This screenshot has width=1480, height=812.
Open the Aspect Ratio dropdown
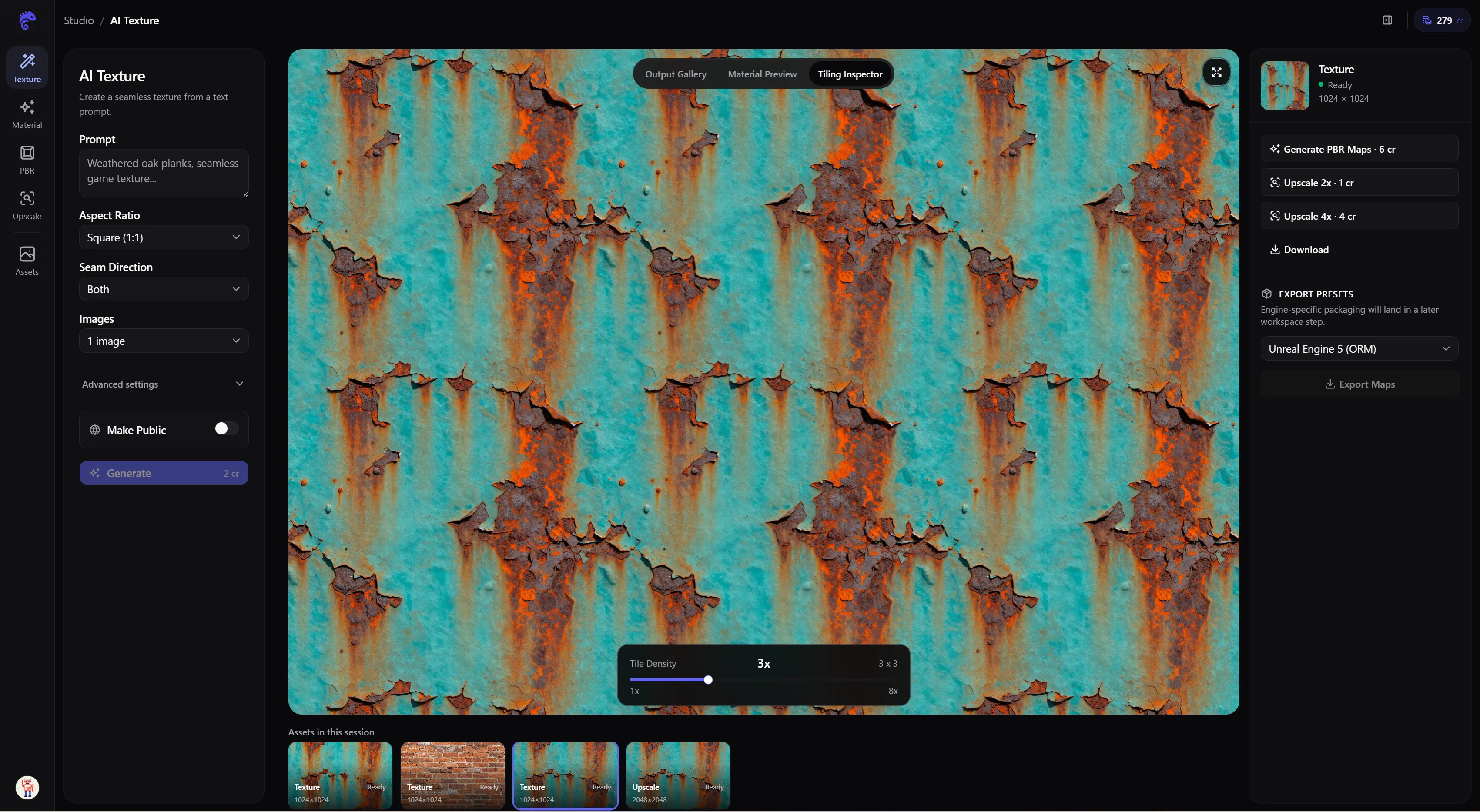(x=164, y=237)
